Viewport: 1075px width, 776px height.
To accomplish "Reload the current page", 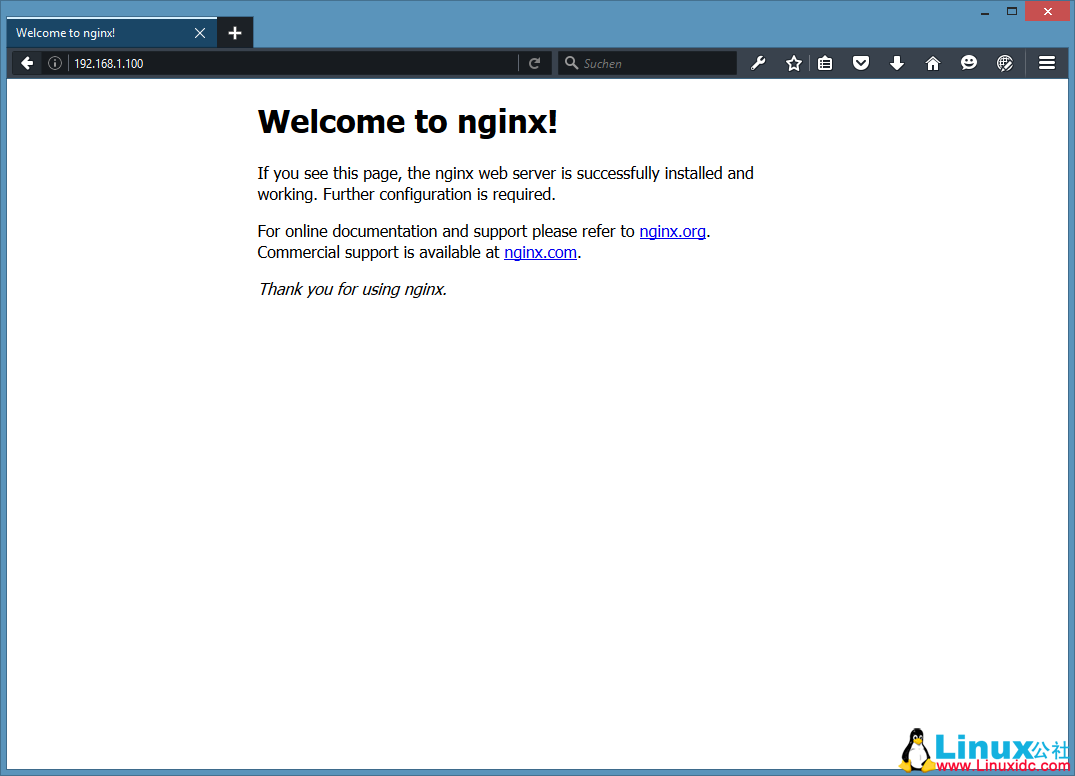I will [x=534, y=62].
